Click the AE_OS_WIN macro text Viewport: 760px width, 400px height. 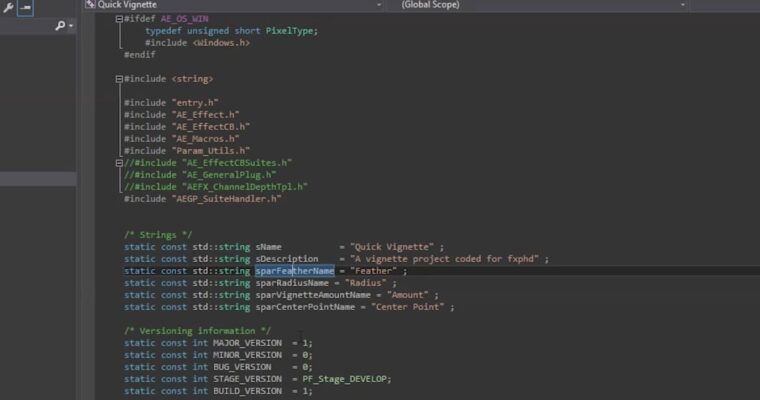[185, 19]
